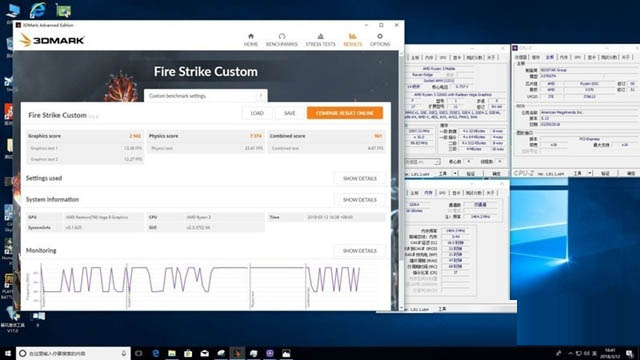
Task: Open 关于 tab in the CPU-Z mainboard window
Action: point(626,58)
